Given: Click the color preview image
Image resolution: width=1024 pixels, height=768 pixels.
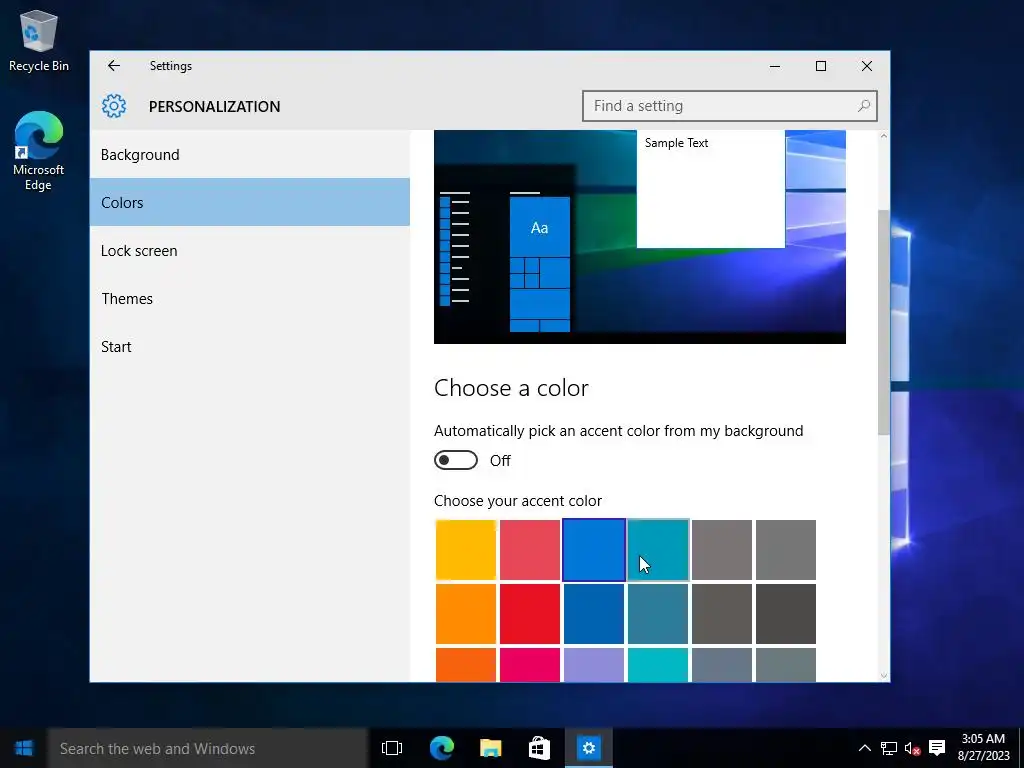Looking at the screenshot, I should (x=639, y=236).
